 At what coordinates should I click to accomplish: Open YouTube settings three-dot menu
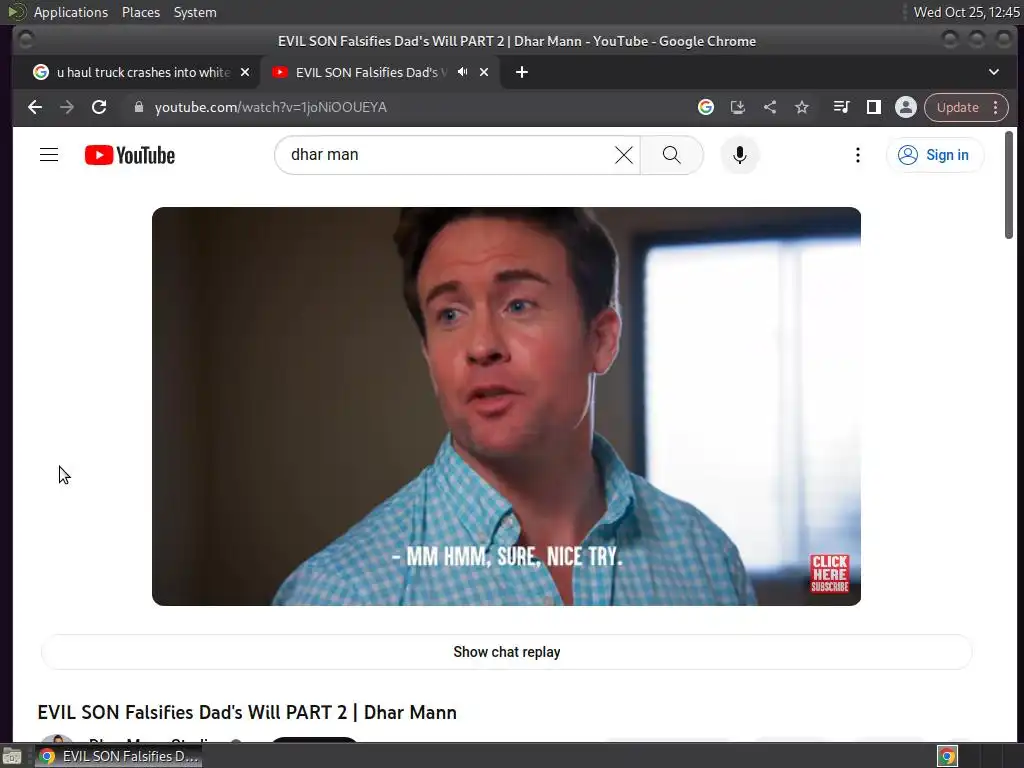[857, 155]
